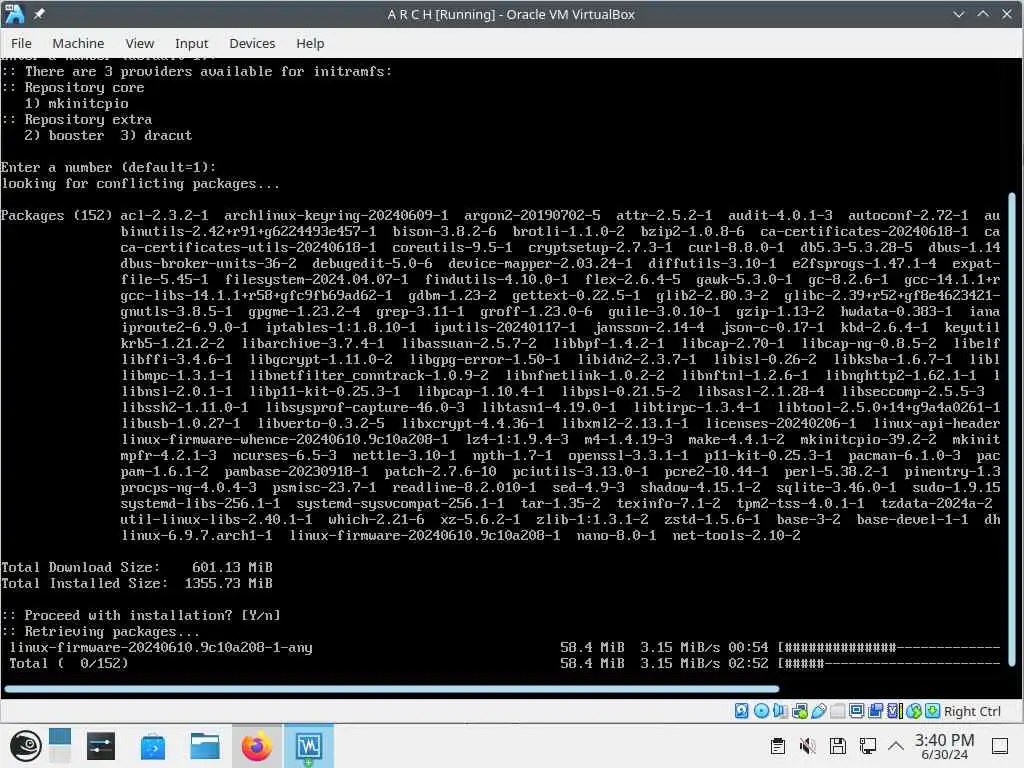Click the vertical scrollbar of the VM view
Image resolution: width=1024 pixels, height=768 pixels.
pyautogui.click(x=1012, y=429)
